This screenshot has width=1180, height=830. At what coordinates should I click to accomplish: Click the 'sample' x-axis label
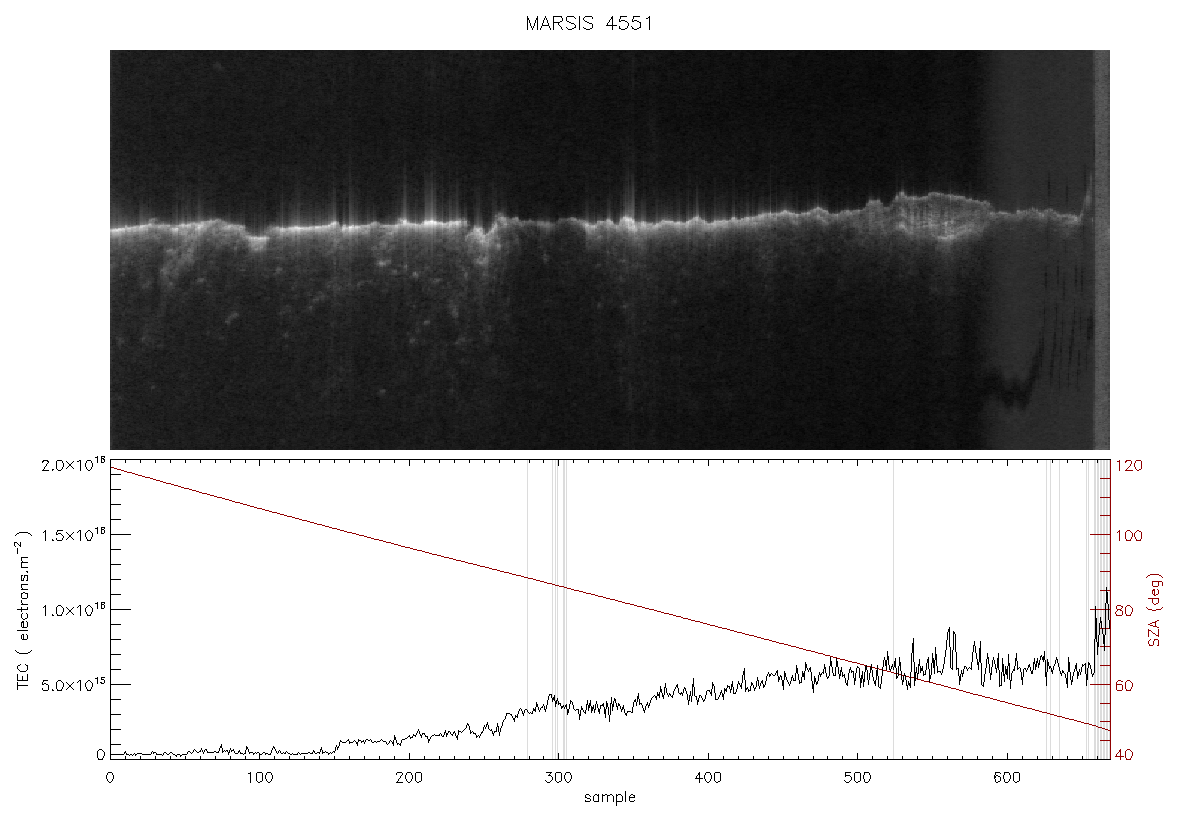610,798
